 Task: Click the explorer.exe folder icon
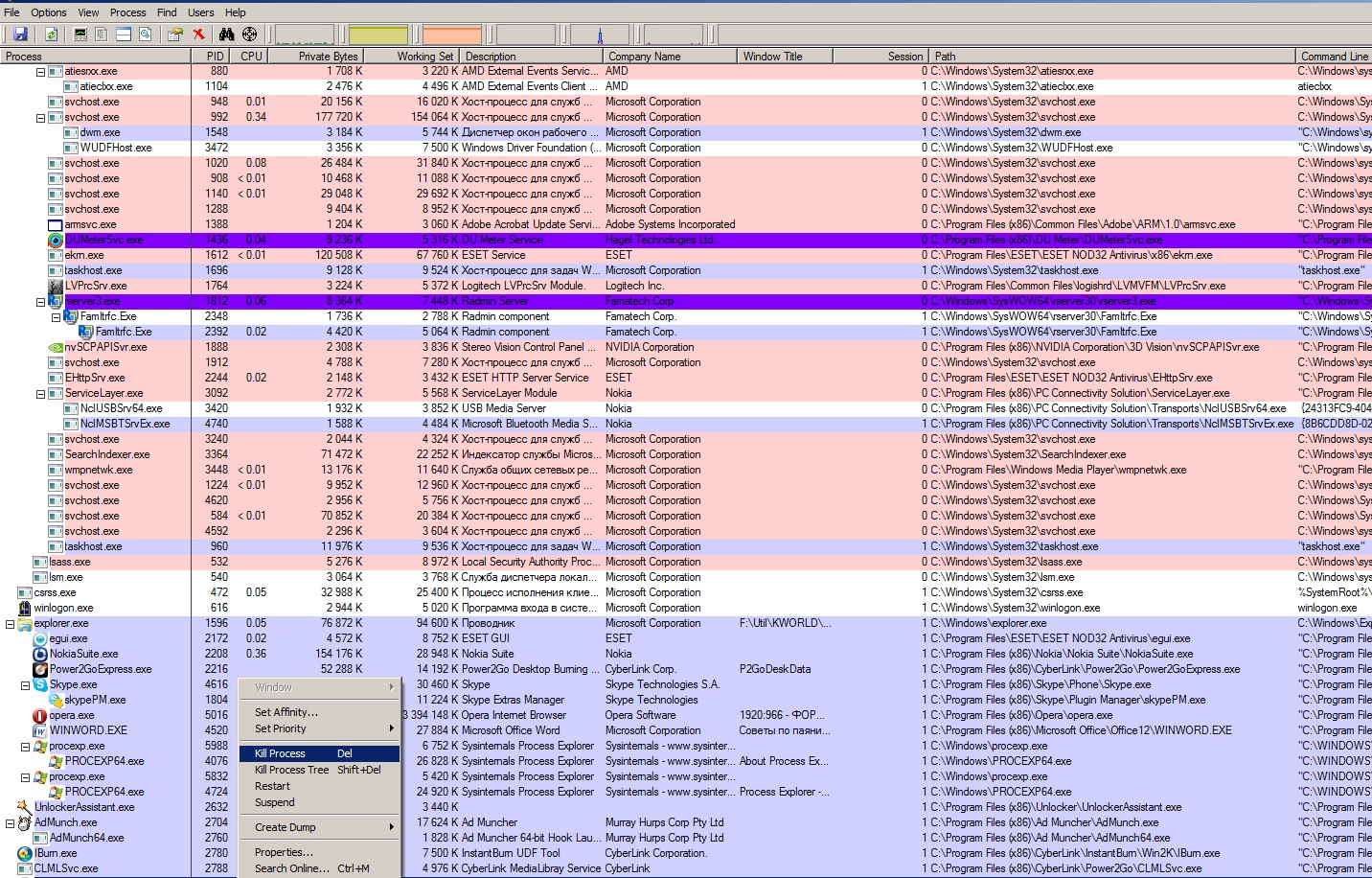[x=25, y=623]
